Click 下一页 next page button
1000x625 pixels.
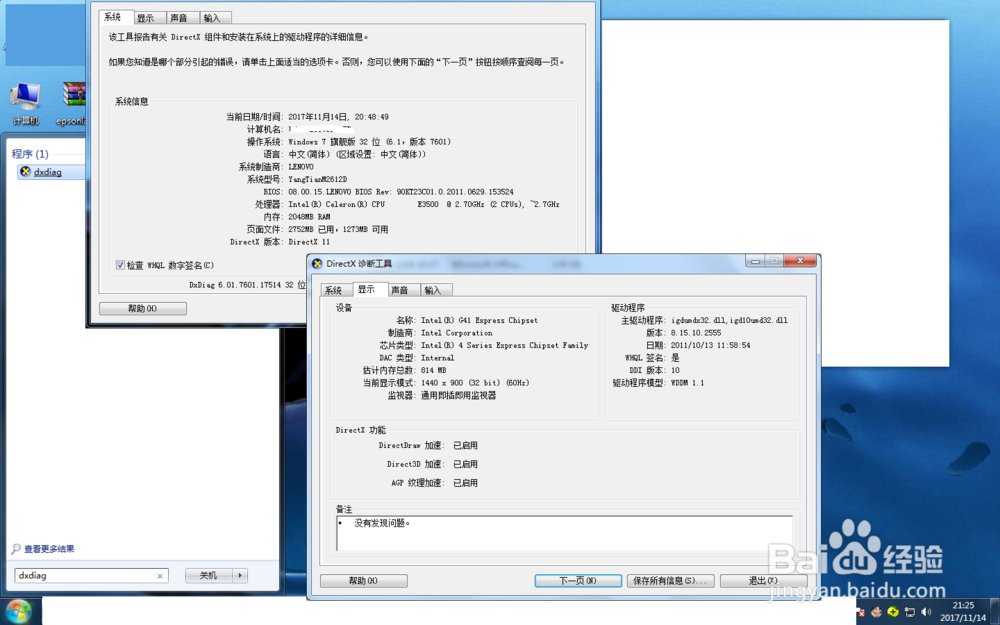578,580
